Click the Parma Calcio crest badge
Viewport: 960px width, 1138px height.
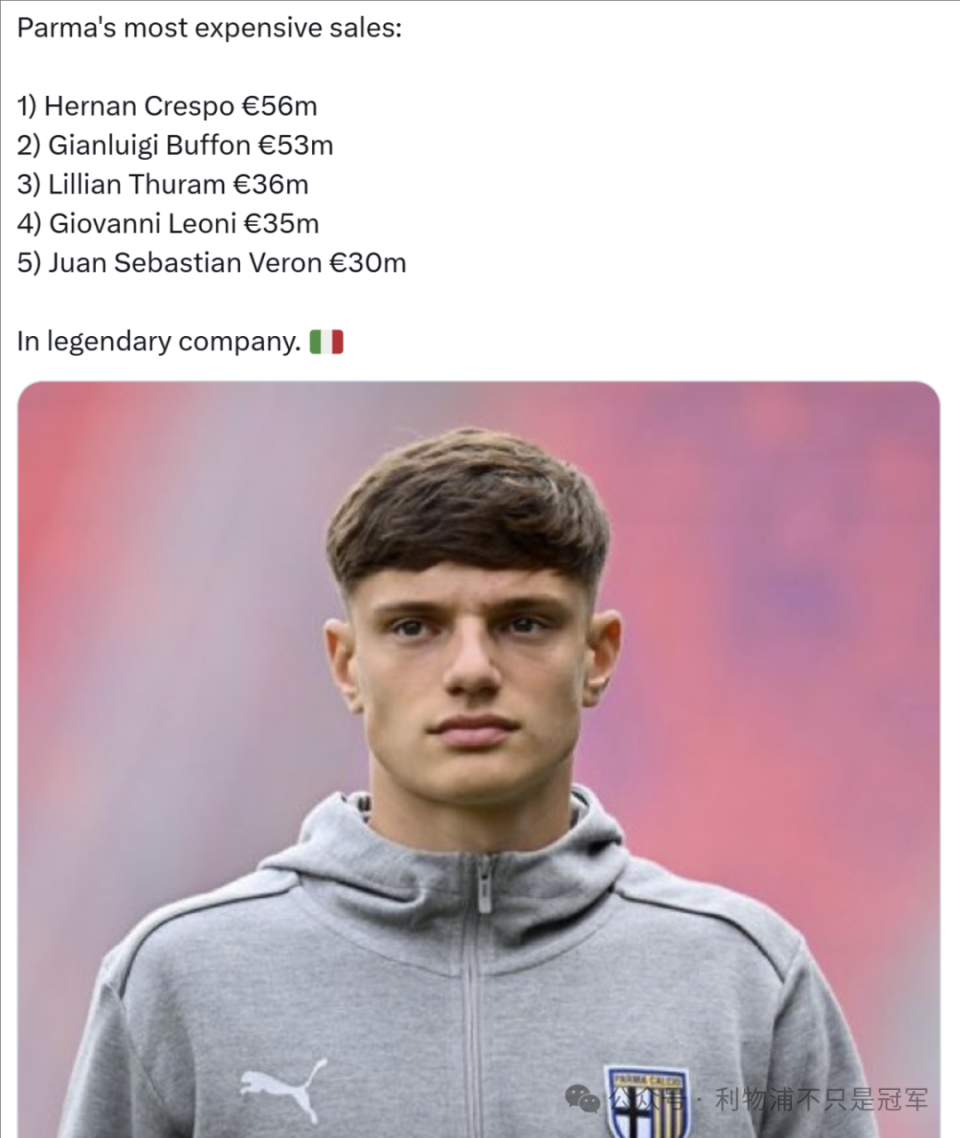coord(647,1102)
